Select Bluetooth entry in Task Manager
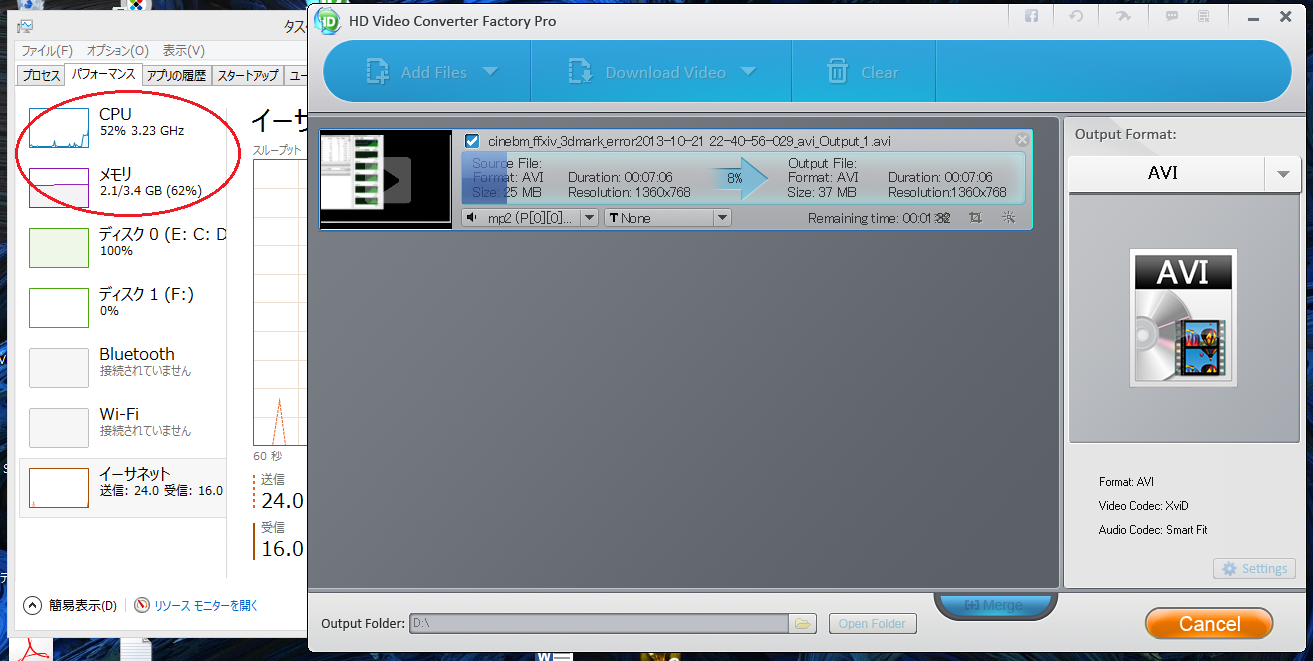 (x=122, y=368)
